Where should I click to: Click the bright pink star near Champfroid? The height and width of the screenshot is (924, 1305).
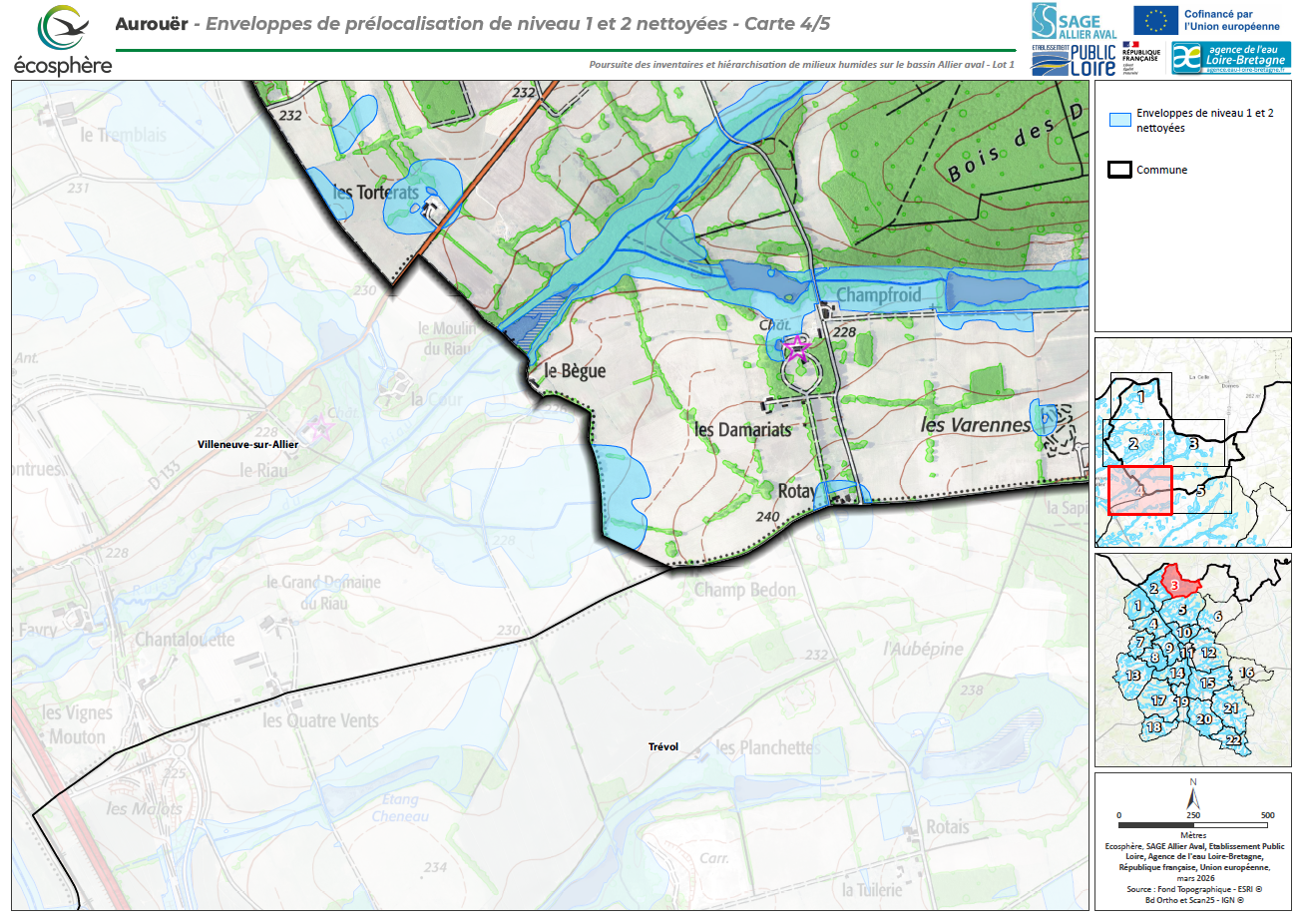click(x=796, y=347)
